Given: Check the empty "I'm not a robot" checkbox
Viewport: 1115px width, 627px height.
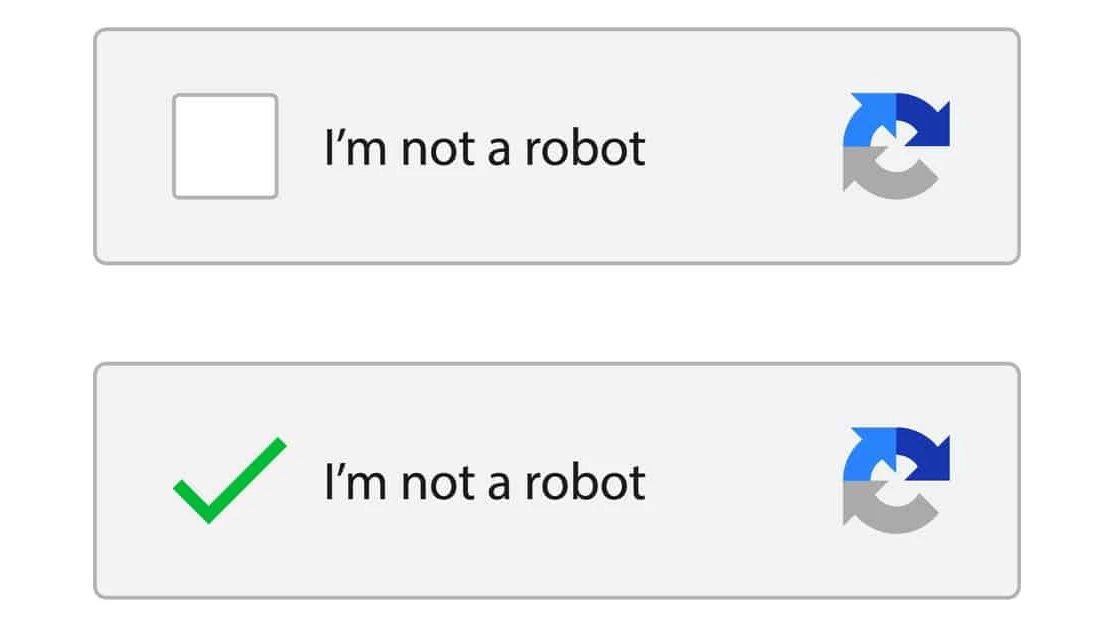Looking at the screenshot, I should [225, 146].
